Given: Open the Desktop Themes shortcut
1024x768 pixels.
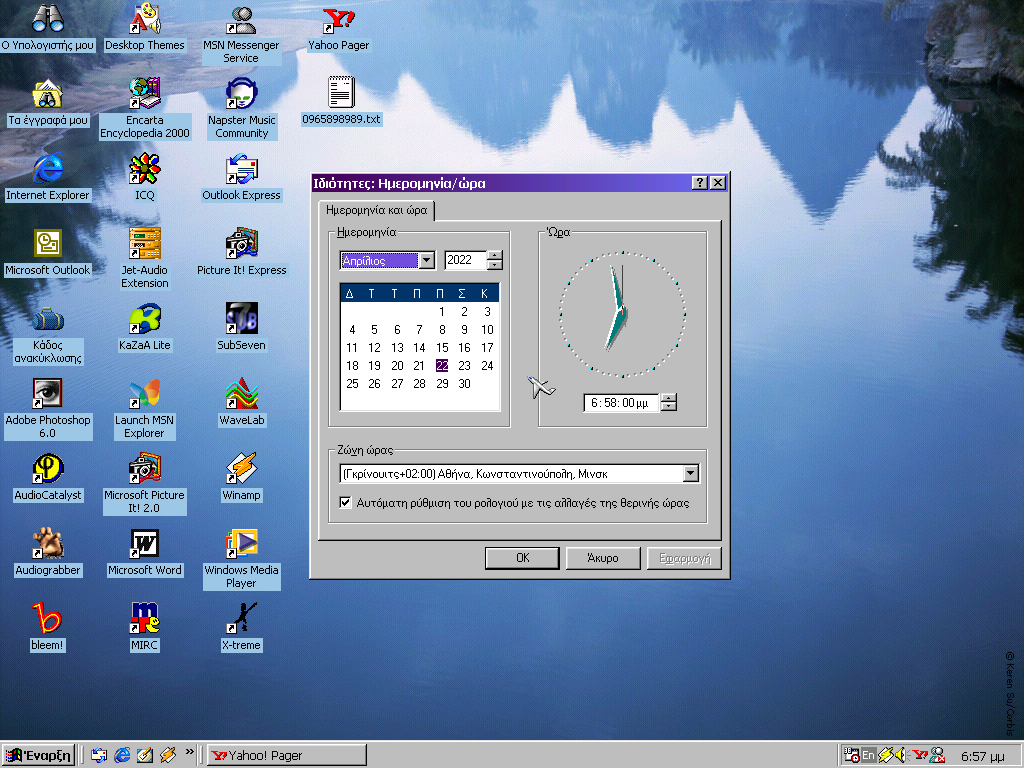Looking at the screenshot, I should [144, 20].
